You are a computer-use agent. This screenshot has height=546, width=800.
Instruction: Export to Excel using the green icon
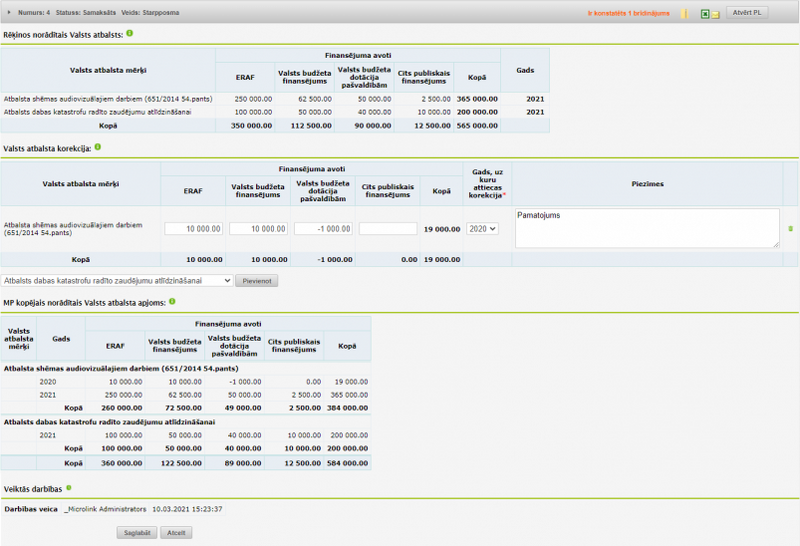pos(705,14)
